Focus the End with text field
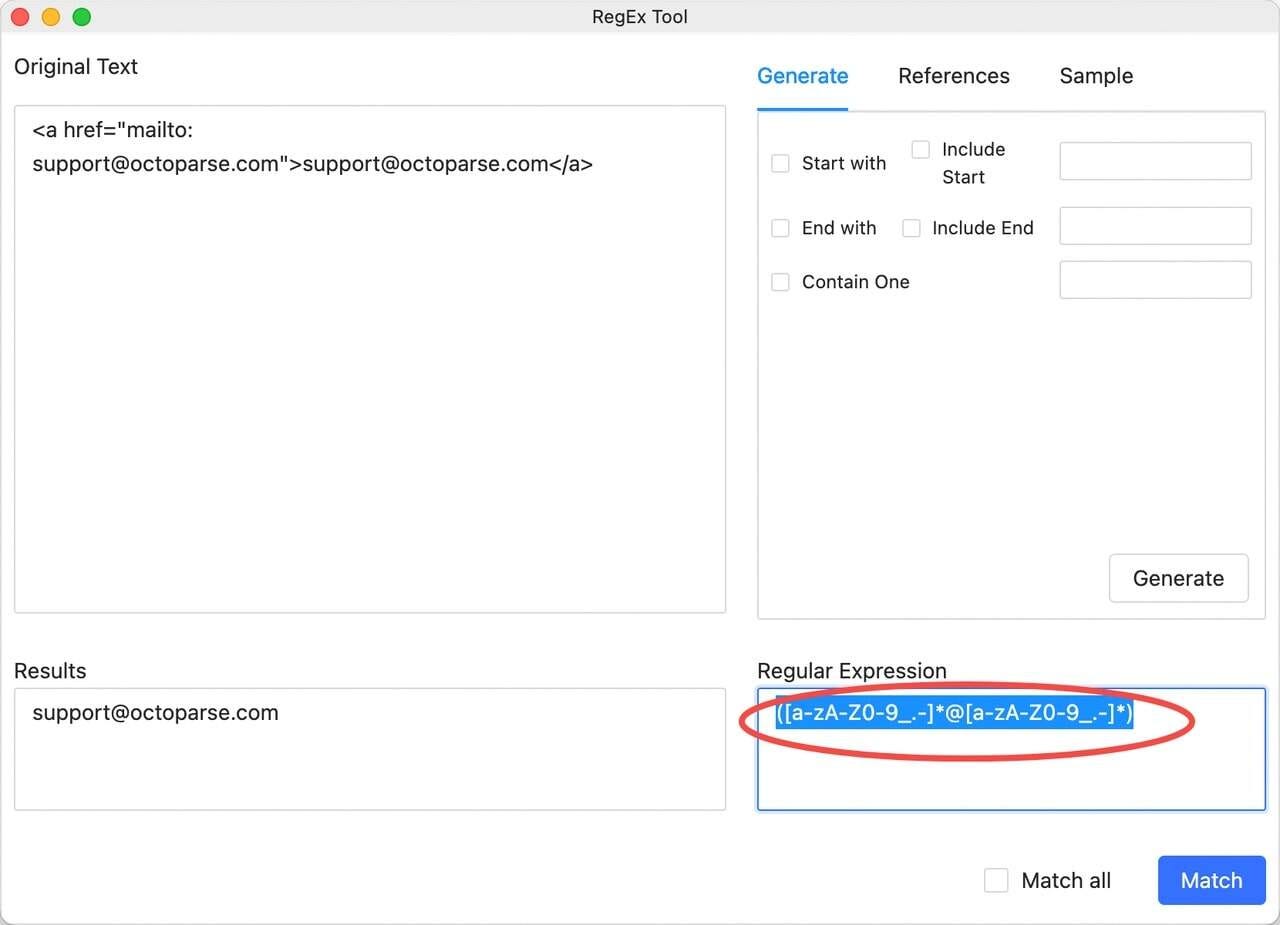The image size is (1280, 925). (x=1155, y=226)
